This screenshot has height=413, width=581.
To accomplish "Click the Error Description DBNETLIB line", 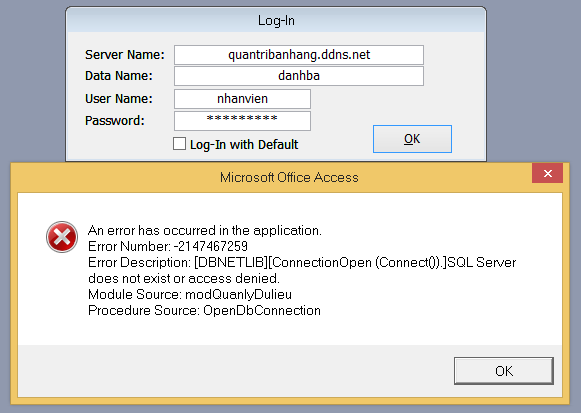I will (x=302, y=263).
